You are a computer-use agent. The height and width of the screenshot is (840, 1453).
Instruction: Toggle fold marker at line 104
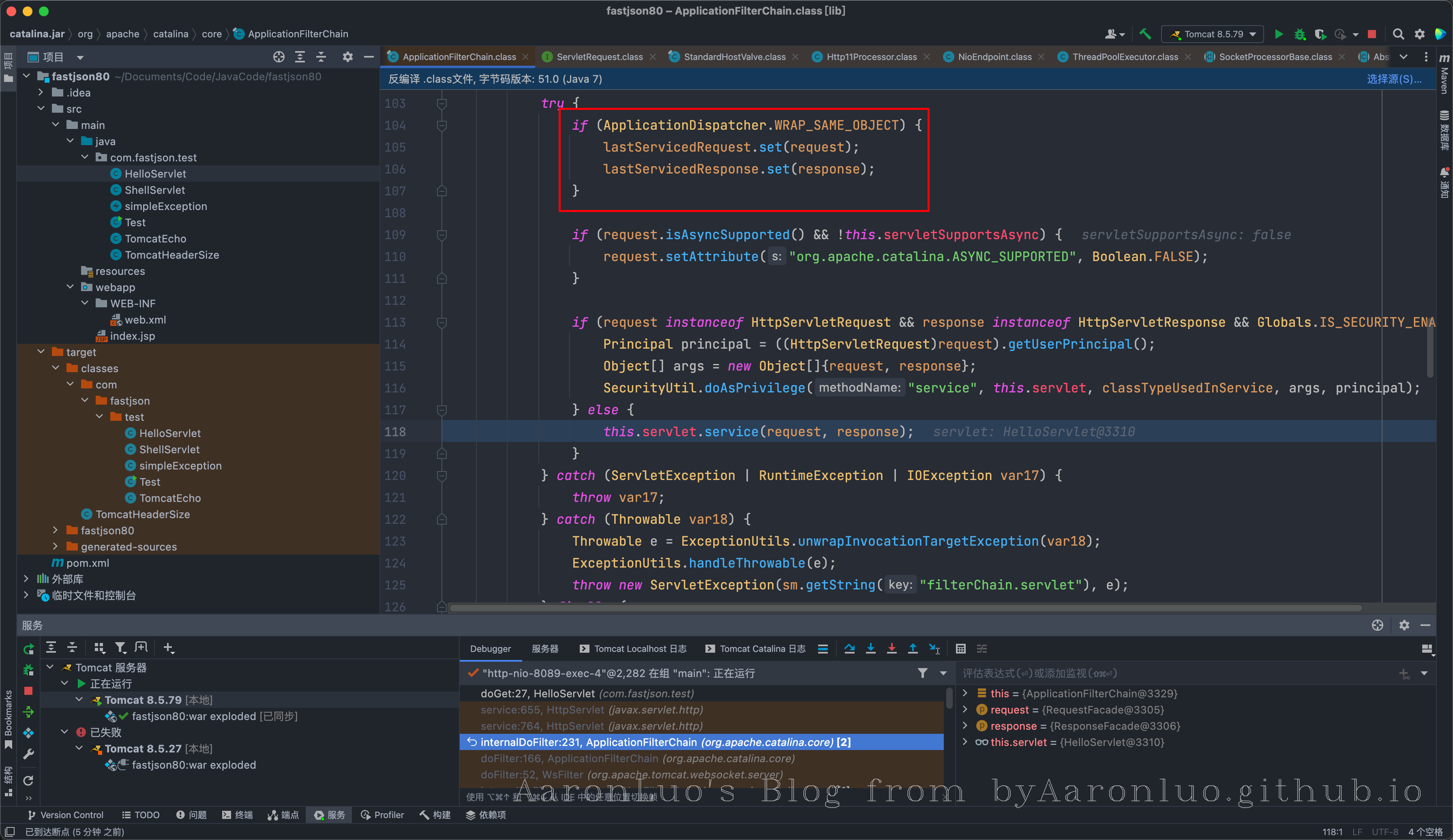click(x=441, y=125)
